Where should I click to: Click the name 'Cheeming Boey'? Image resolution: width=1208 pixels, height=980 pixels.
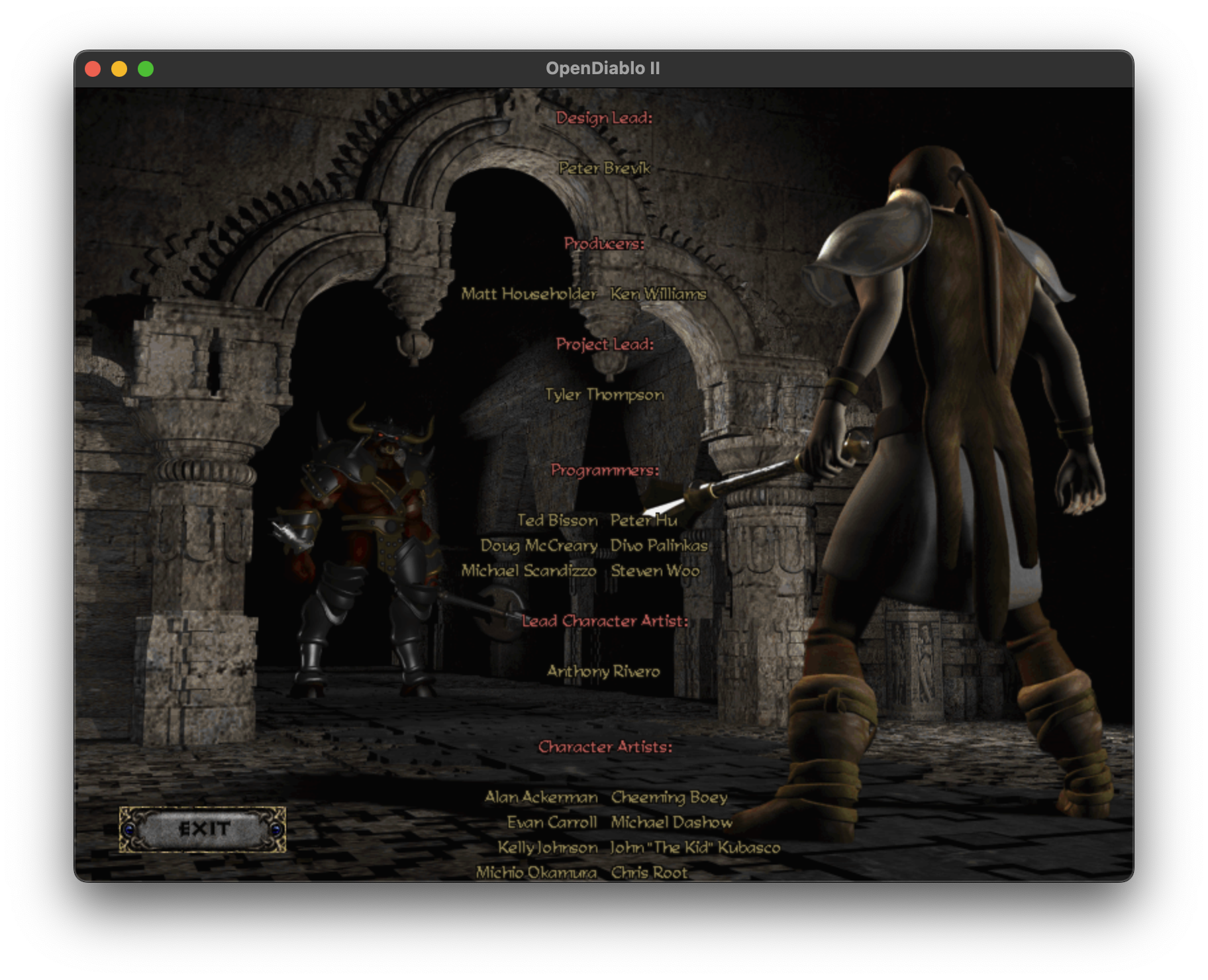click(x=669, y=797)
